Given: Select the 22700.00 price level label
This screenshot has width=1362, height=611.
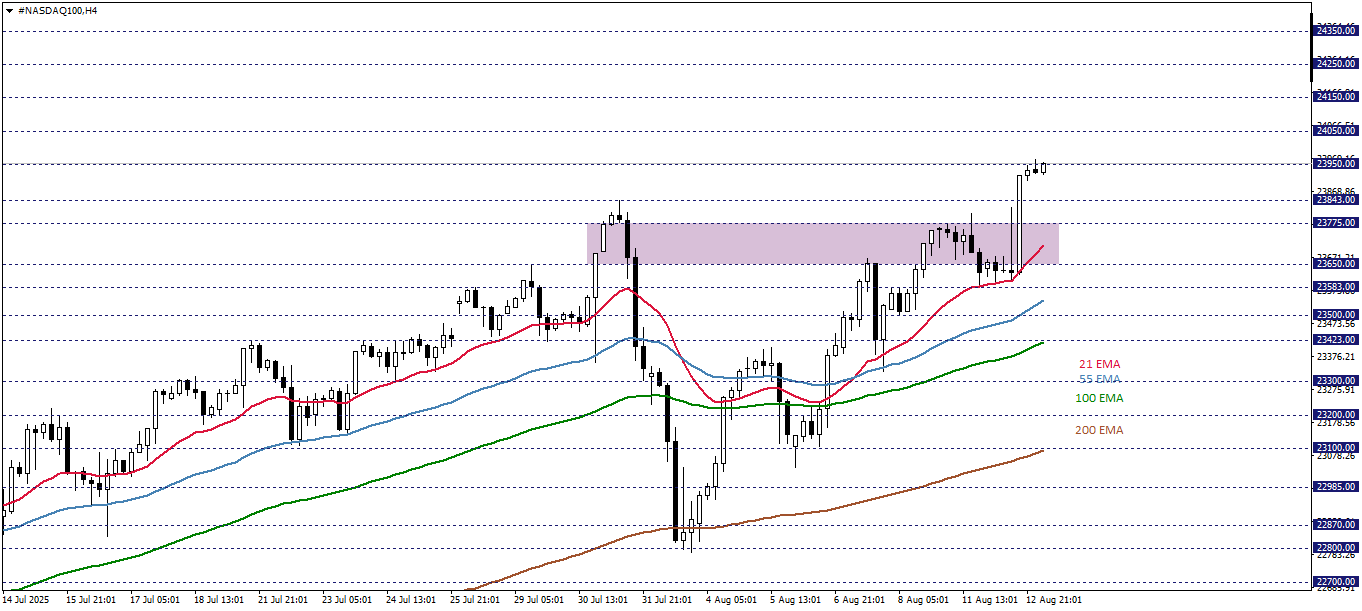Looking at the screenshot, I should [1335, 581].
